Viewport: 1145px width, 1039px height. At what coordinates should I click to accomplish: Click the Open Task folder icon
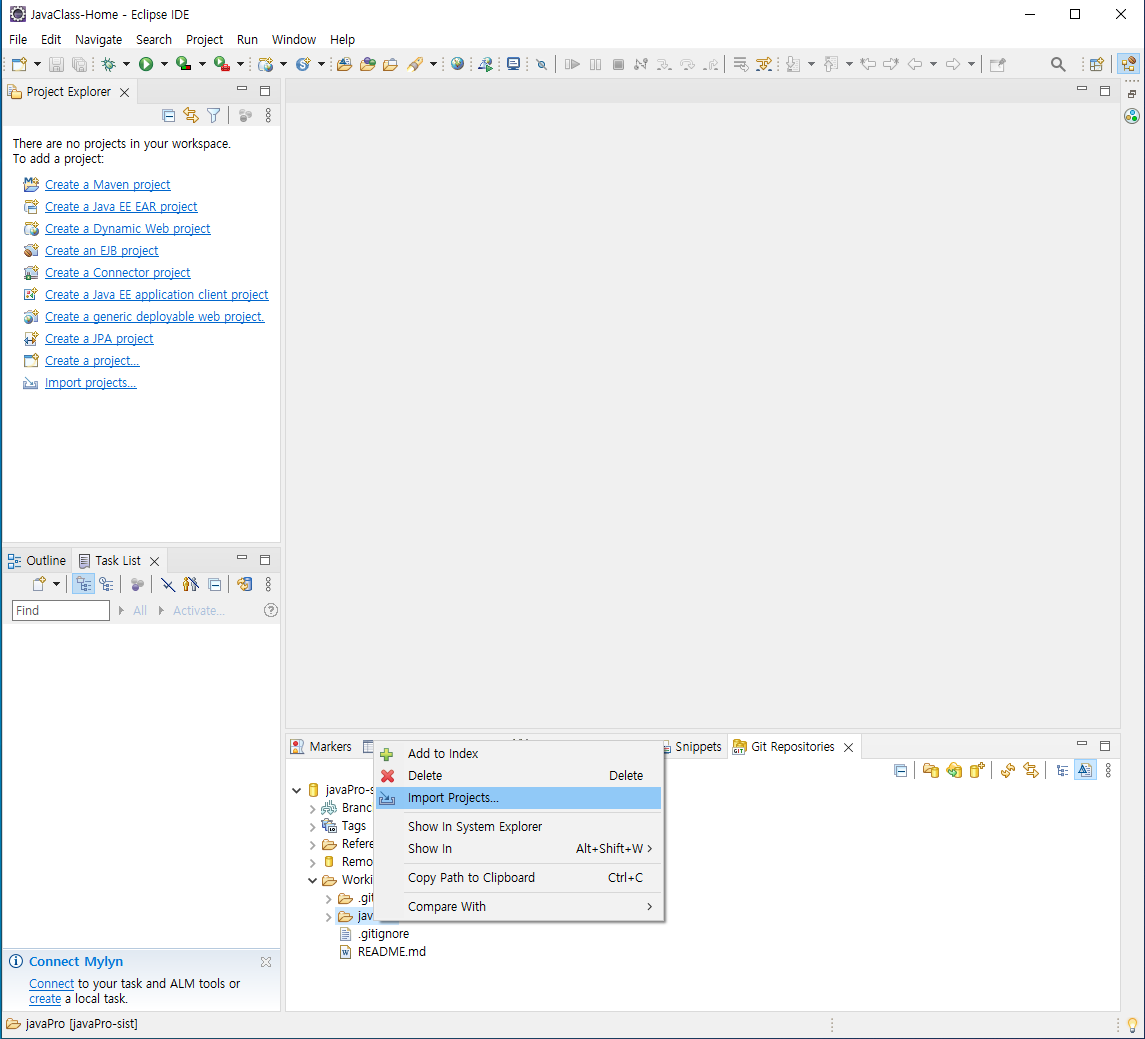coord(390,64)
